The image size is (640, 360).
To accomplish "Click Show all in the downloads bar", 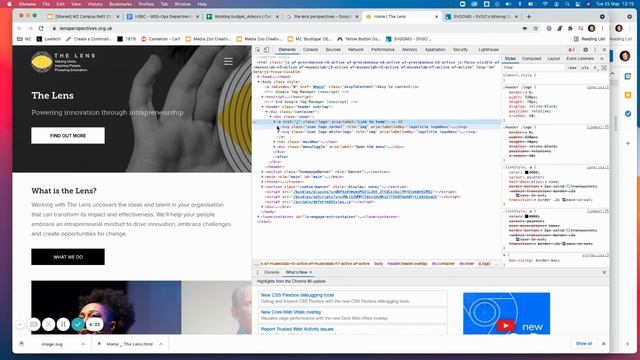I will 584,344.
